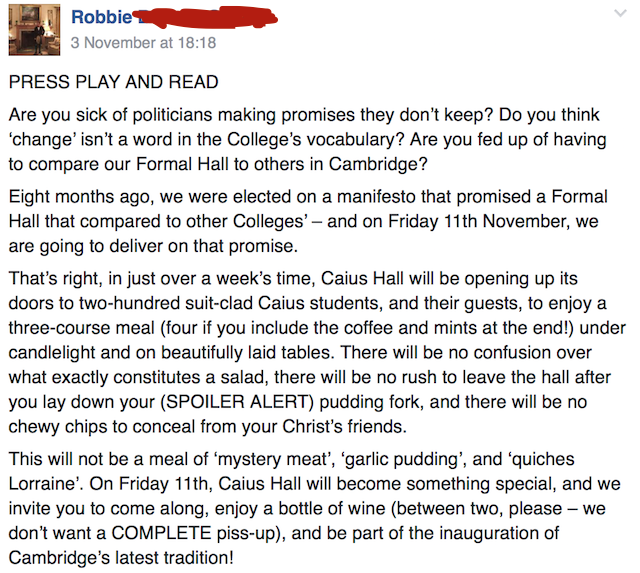Click the 'are going to deliver on that promise' line
This screenshot has width=640, height=573.
[x=153, y=246]
